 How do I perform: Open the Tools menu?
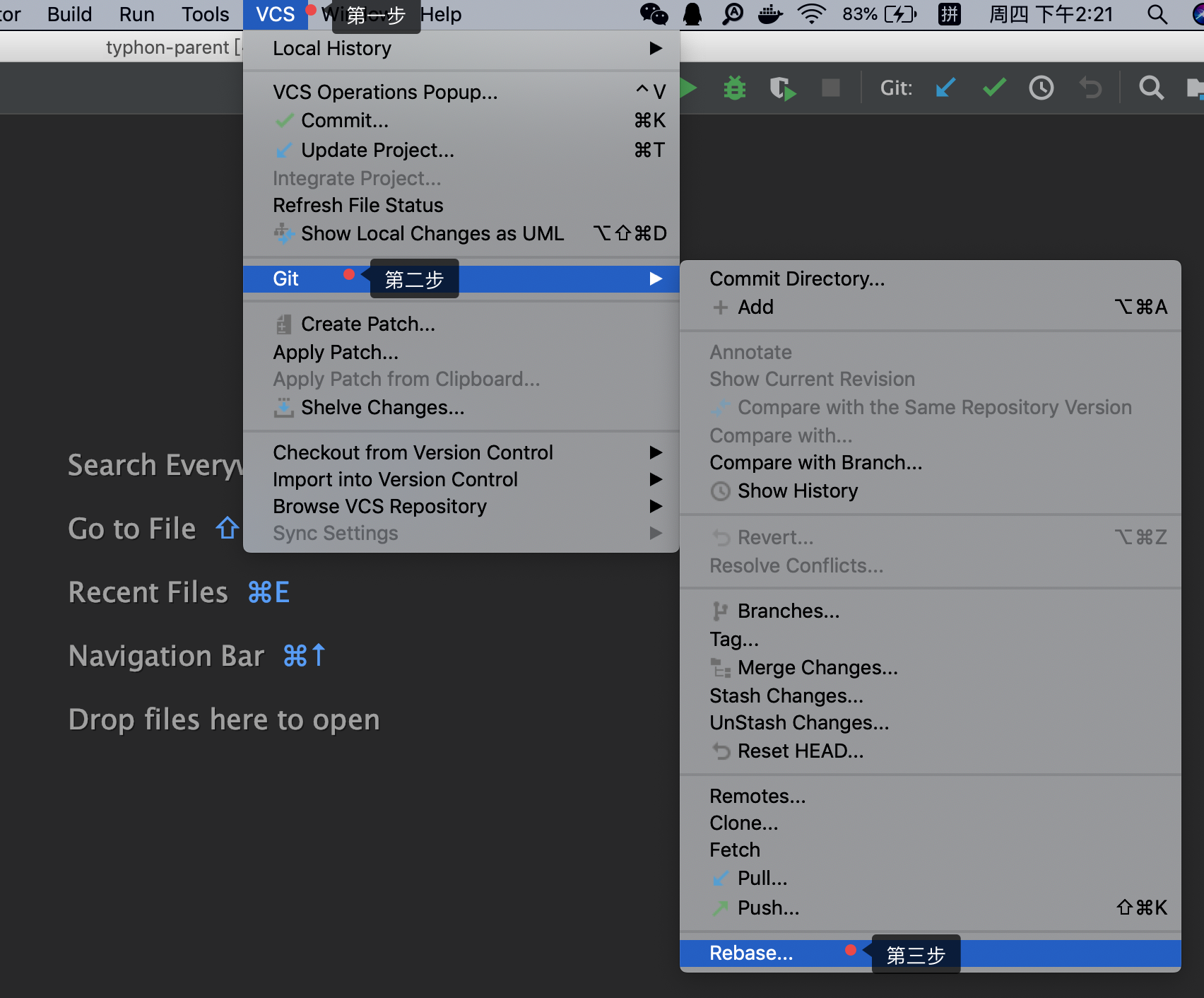[x=205, y=14]
